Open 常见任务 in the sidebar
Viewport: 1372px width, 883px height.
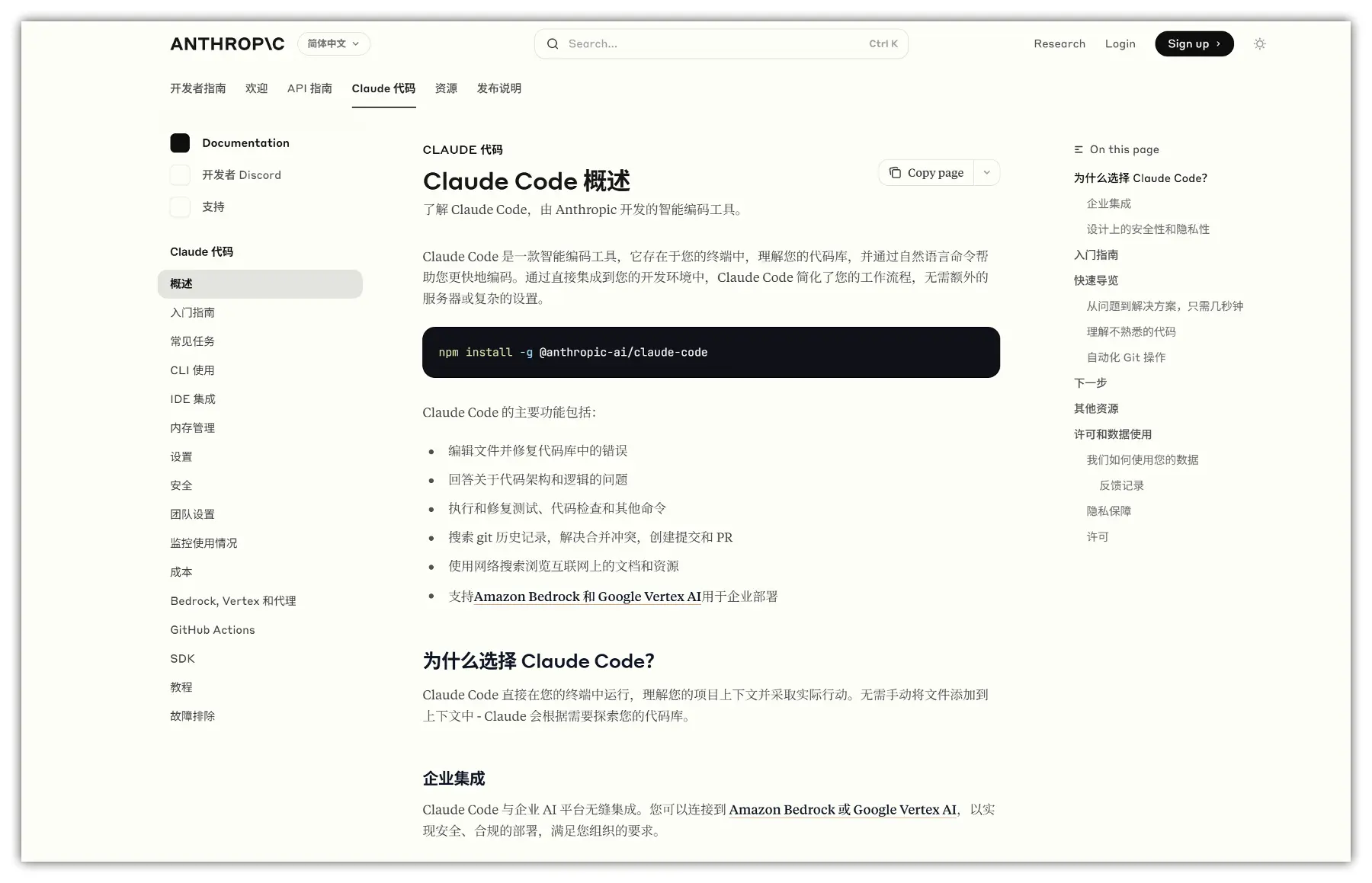tap(193, 341)
